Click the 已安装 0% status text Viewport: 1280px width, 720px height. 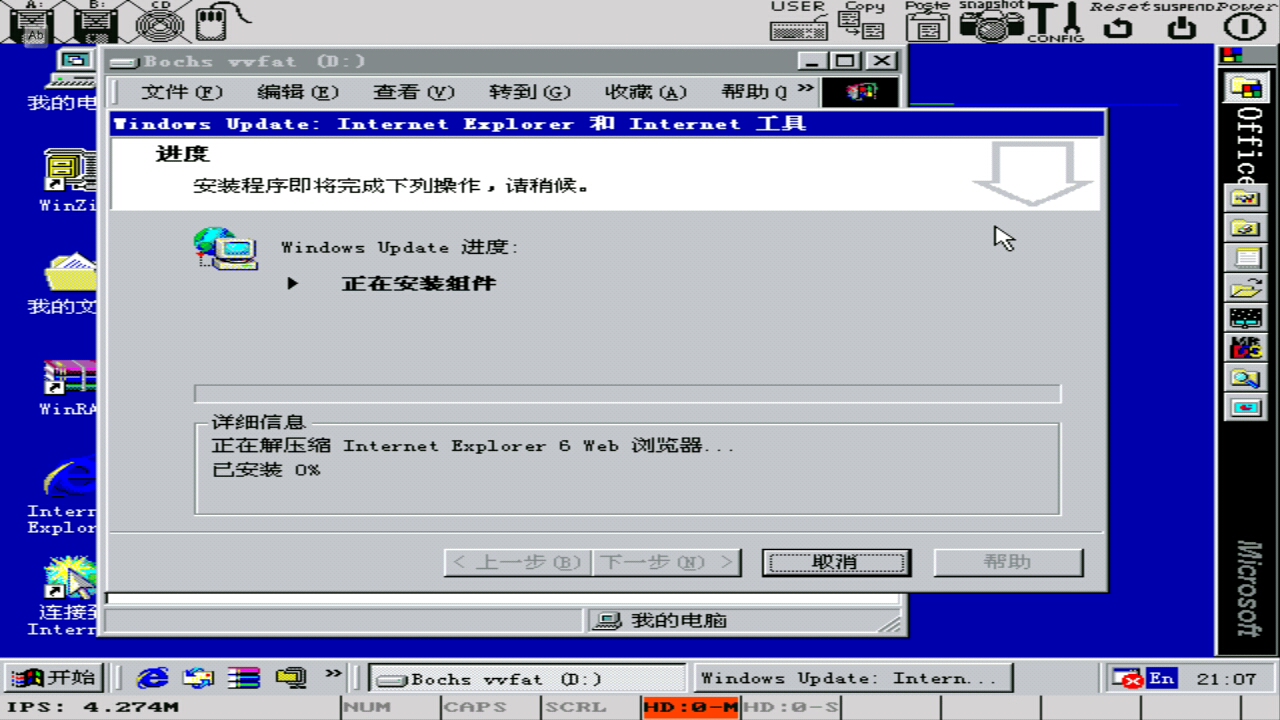[x=266, y=469]
